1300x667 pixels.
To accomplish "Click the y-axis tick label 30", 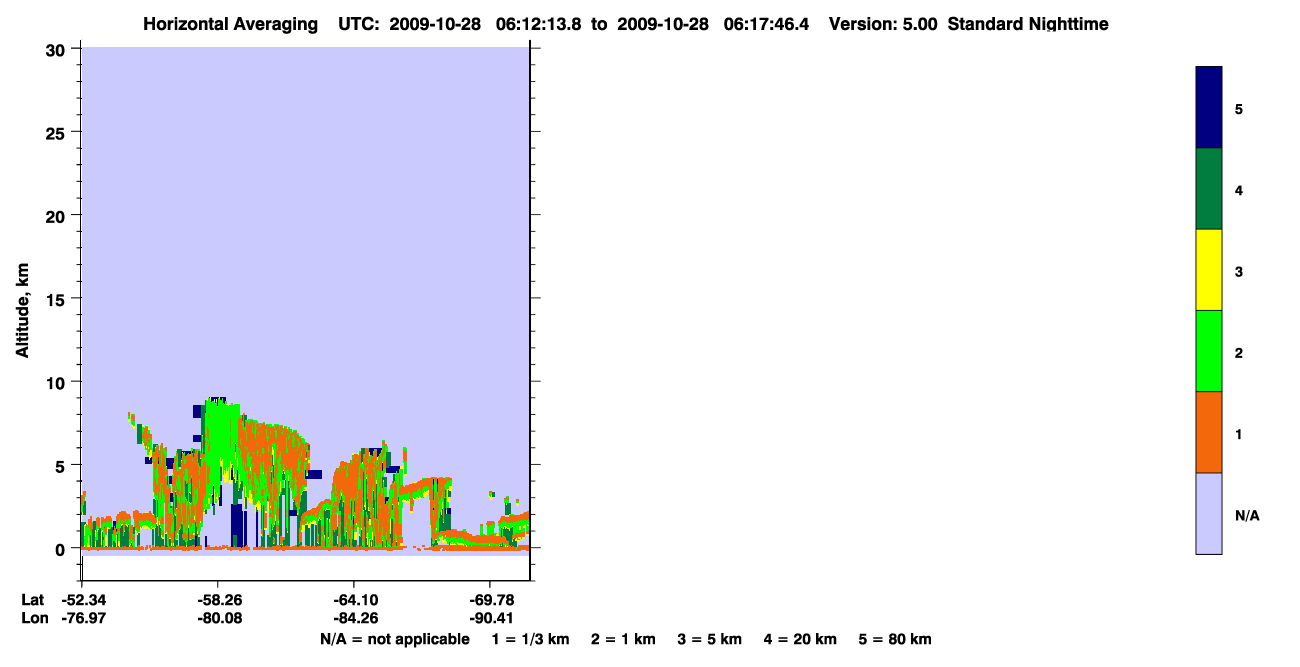I will click(58, 49).
